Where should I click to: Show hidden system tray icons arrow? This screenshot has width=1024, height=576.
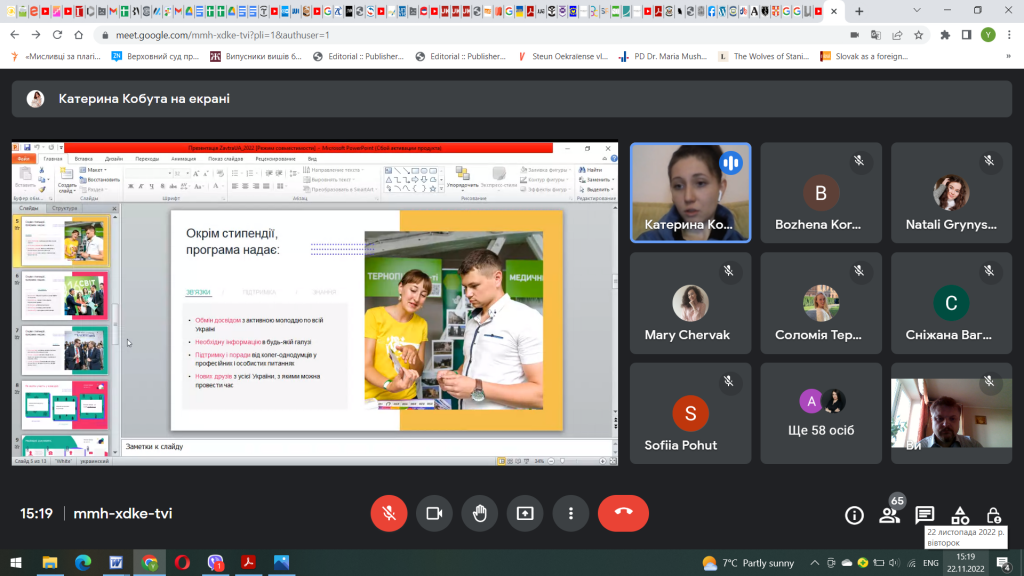point(814,562)
